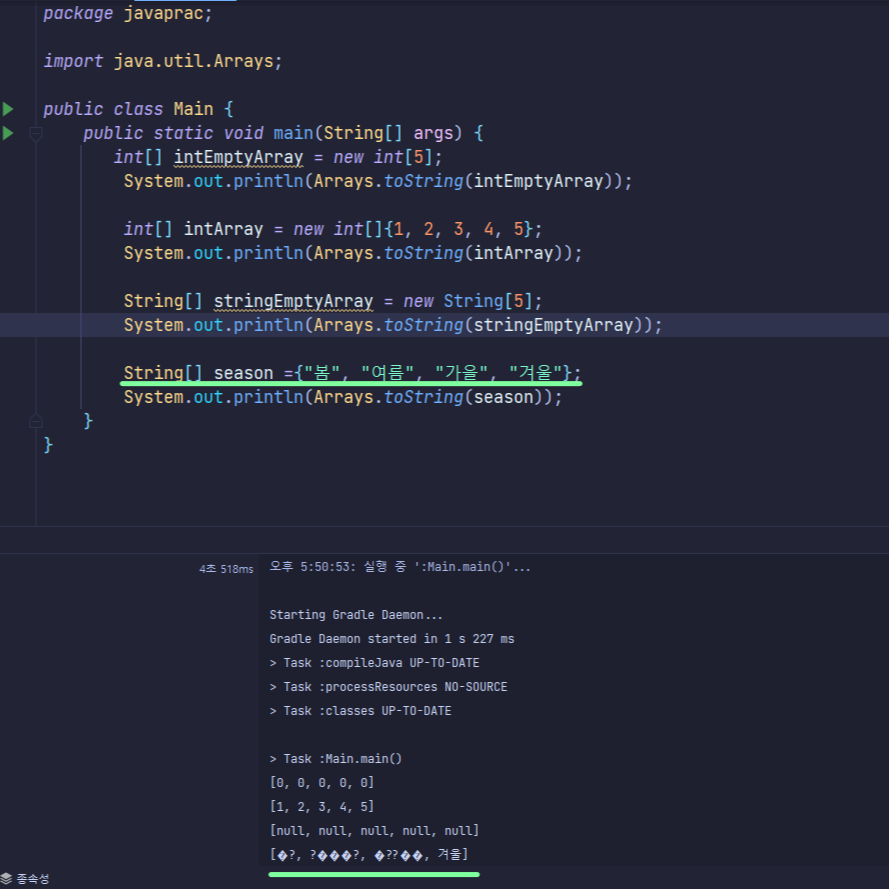This screenshot has height=889, width=889.
Task: Click the 오후 5:50:53 run timestamp line
Action: click(400, 567)
